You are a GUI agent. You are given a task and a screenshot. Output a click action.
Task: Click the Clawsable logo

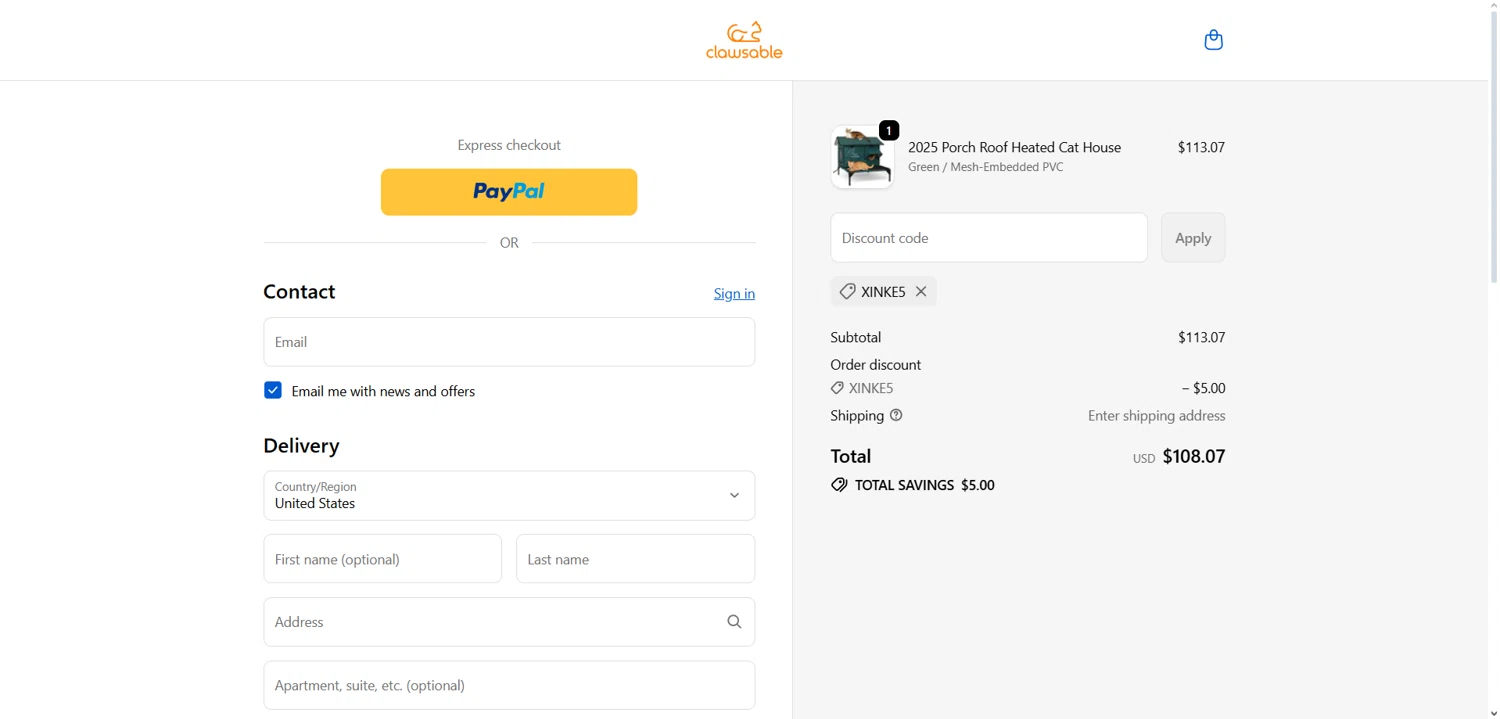pos(744,40)
